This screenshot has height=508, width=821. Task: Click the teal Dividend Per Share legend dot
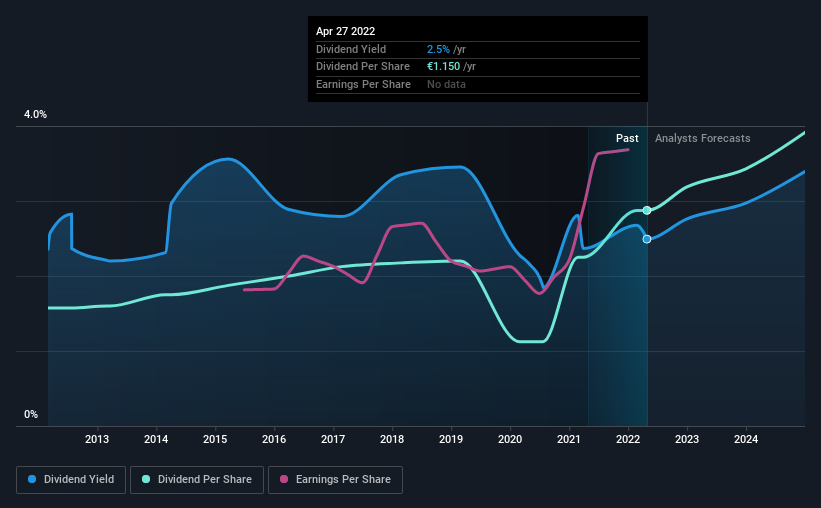coord(146,479)
